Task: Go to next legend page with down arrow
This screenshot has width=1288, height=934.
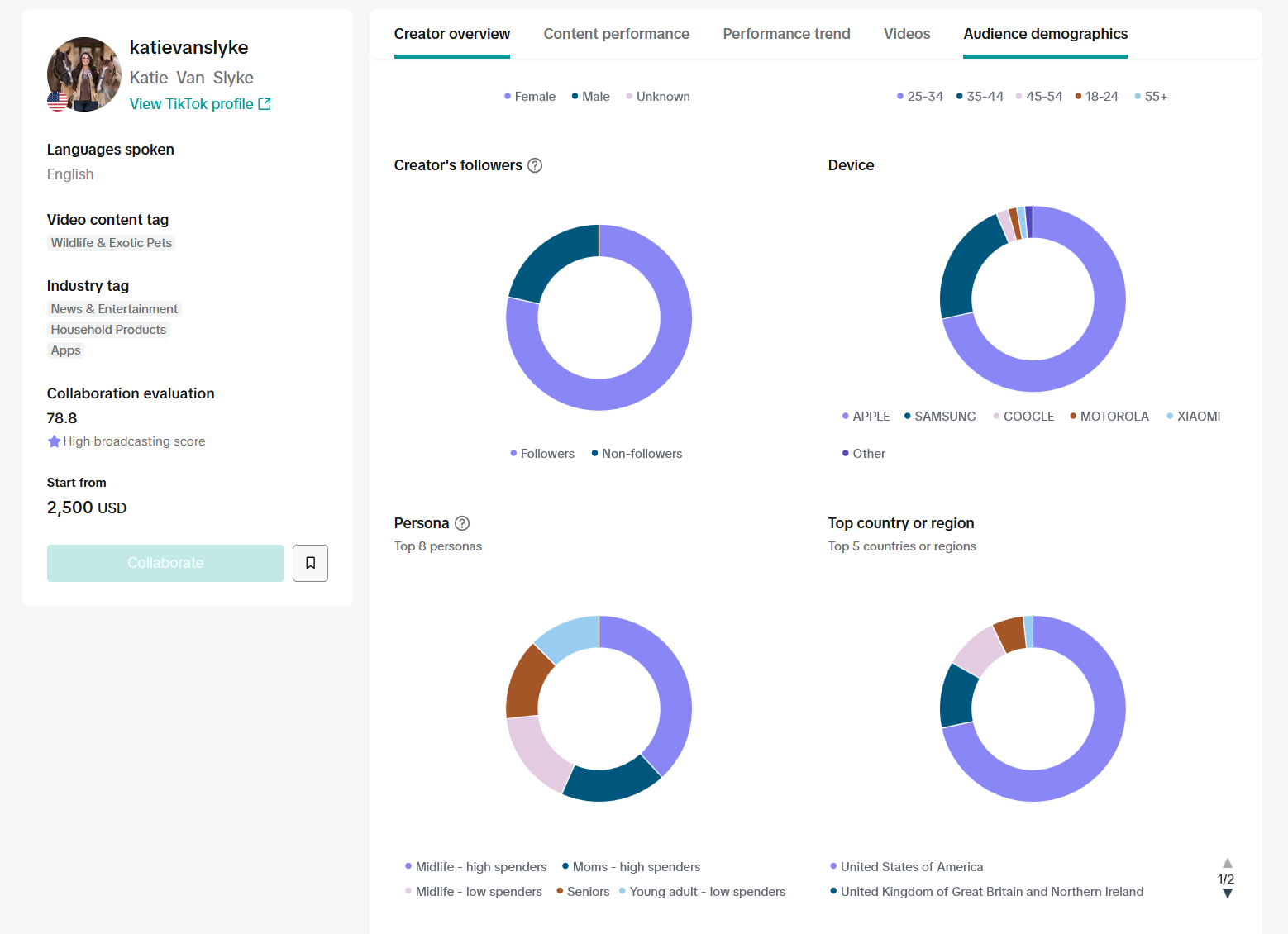Action: point(1228,893)
